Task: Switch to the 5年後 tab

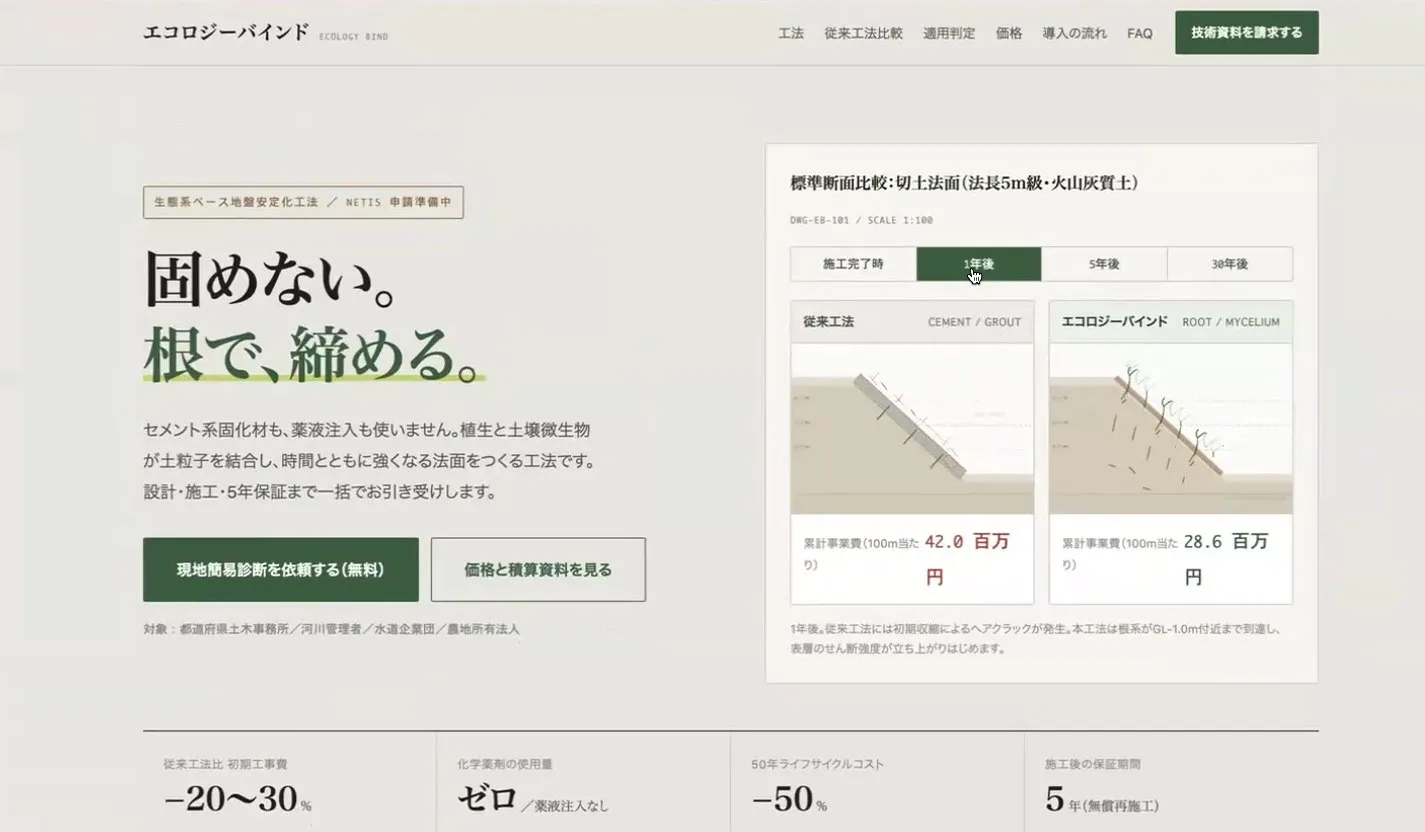Action: pos(1104,264)
